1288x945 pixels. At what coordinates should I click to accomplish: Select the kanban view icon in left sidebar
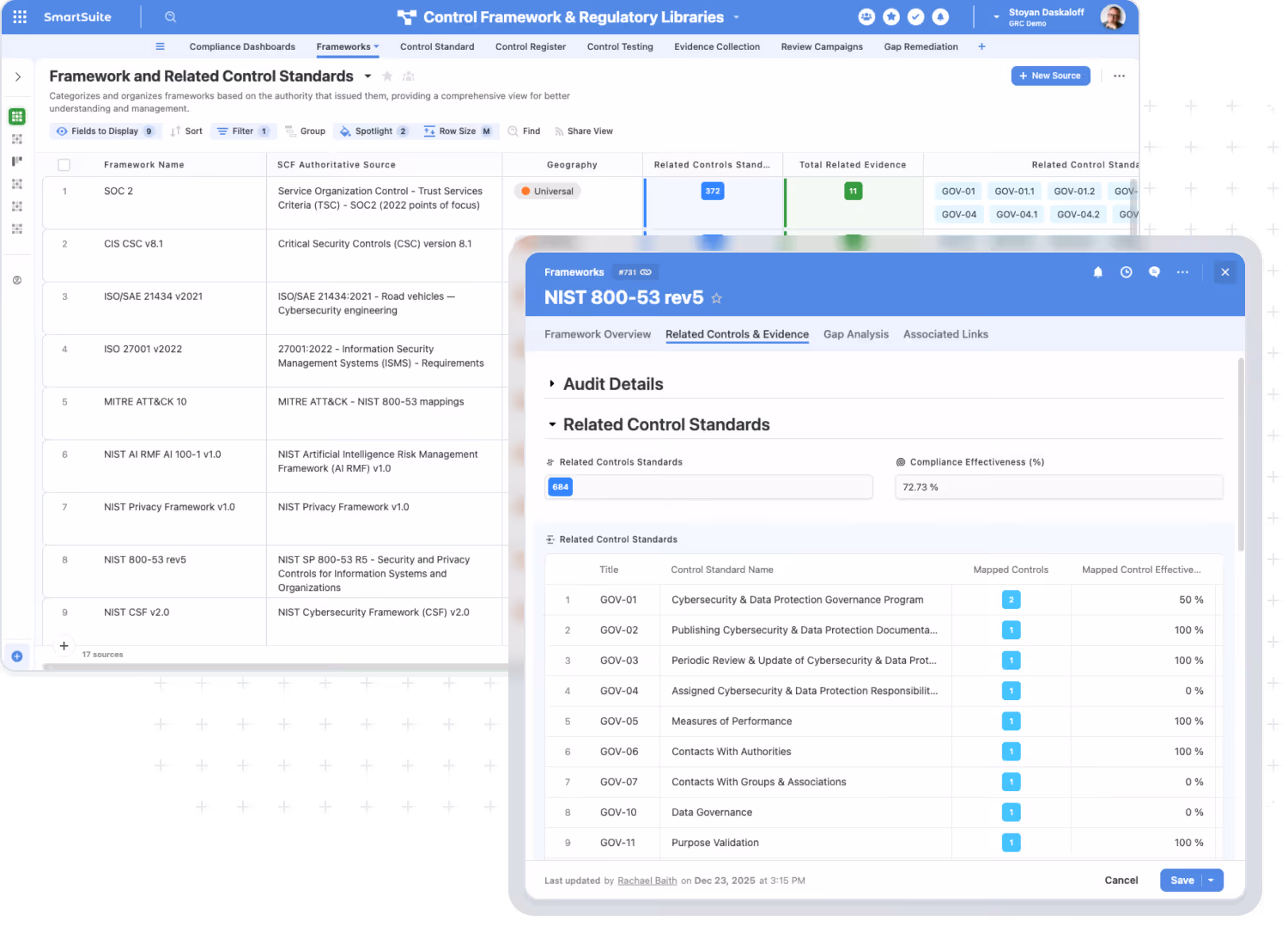[17, 161]
